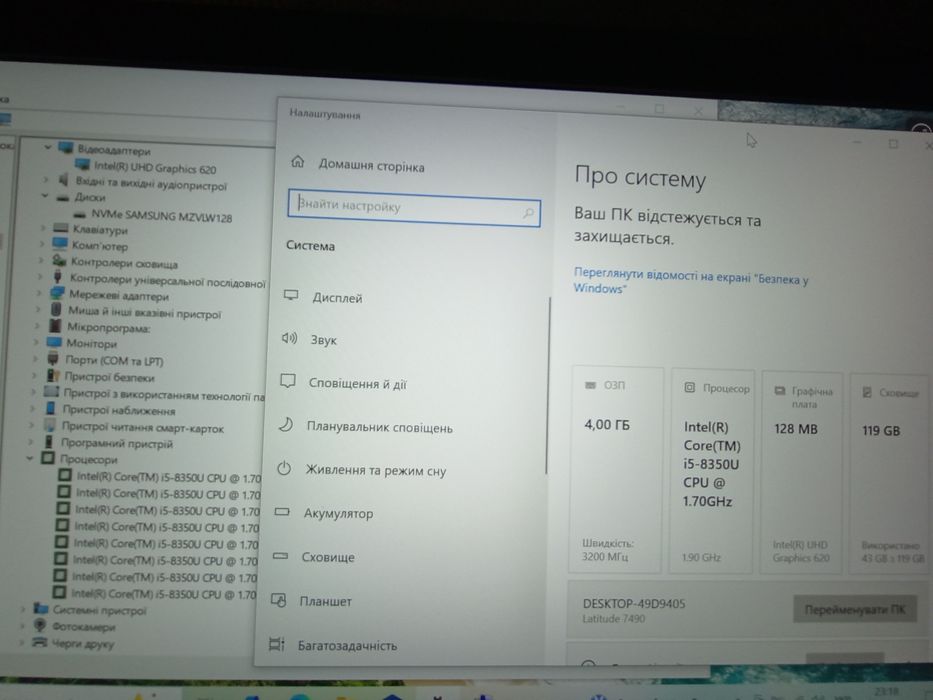Click Миша й інші вказівні пристрої icon
The height and width of the screenshot is (700, 933).
pyautogui.click(x=56, y=310)
